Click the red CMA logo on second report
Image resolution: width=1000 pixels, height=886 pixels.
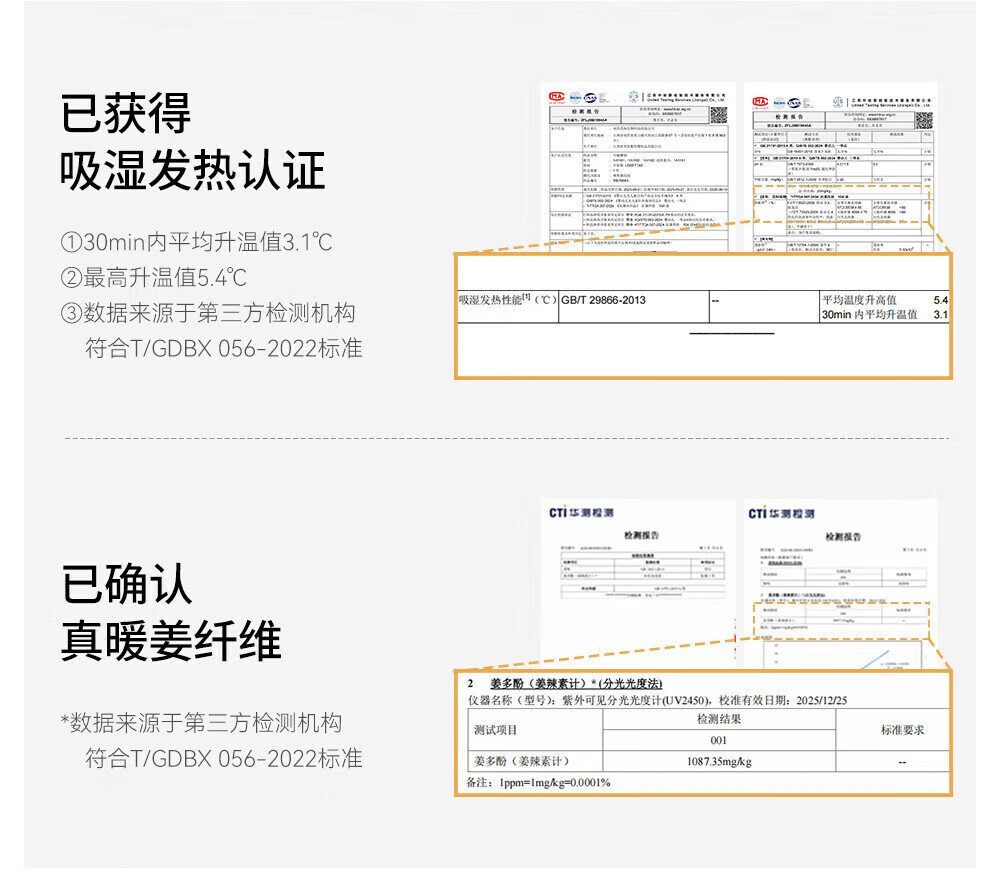760,102
